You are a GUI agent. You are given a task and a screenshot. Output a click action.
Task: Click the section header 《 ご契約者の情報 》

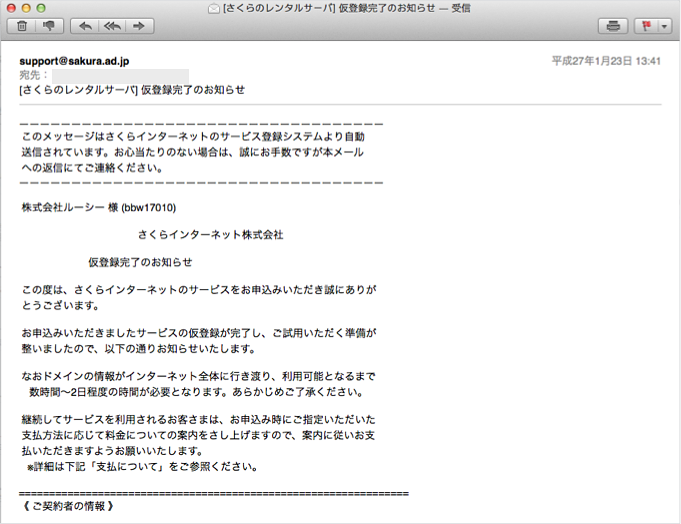pyautogui.click(x=67, y=506)
